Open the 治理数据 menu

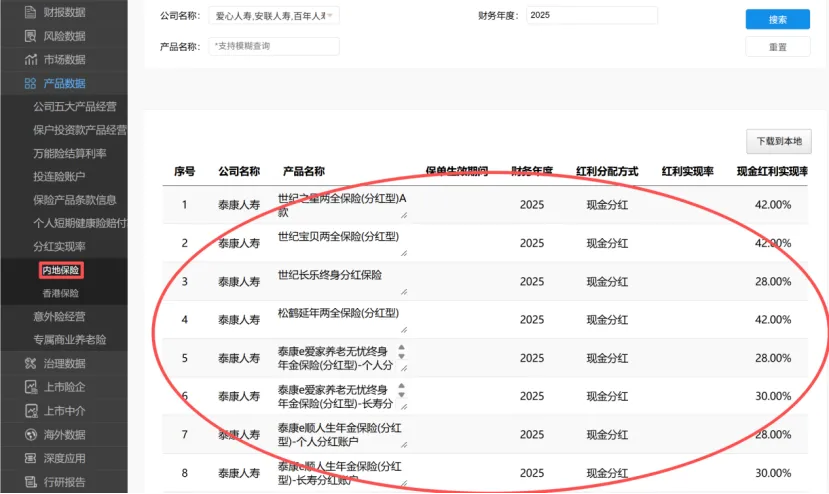(64, 363)
